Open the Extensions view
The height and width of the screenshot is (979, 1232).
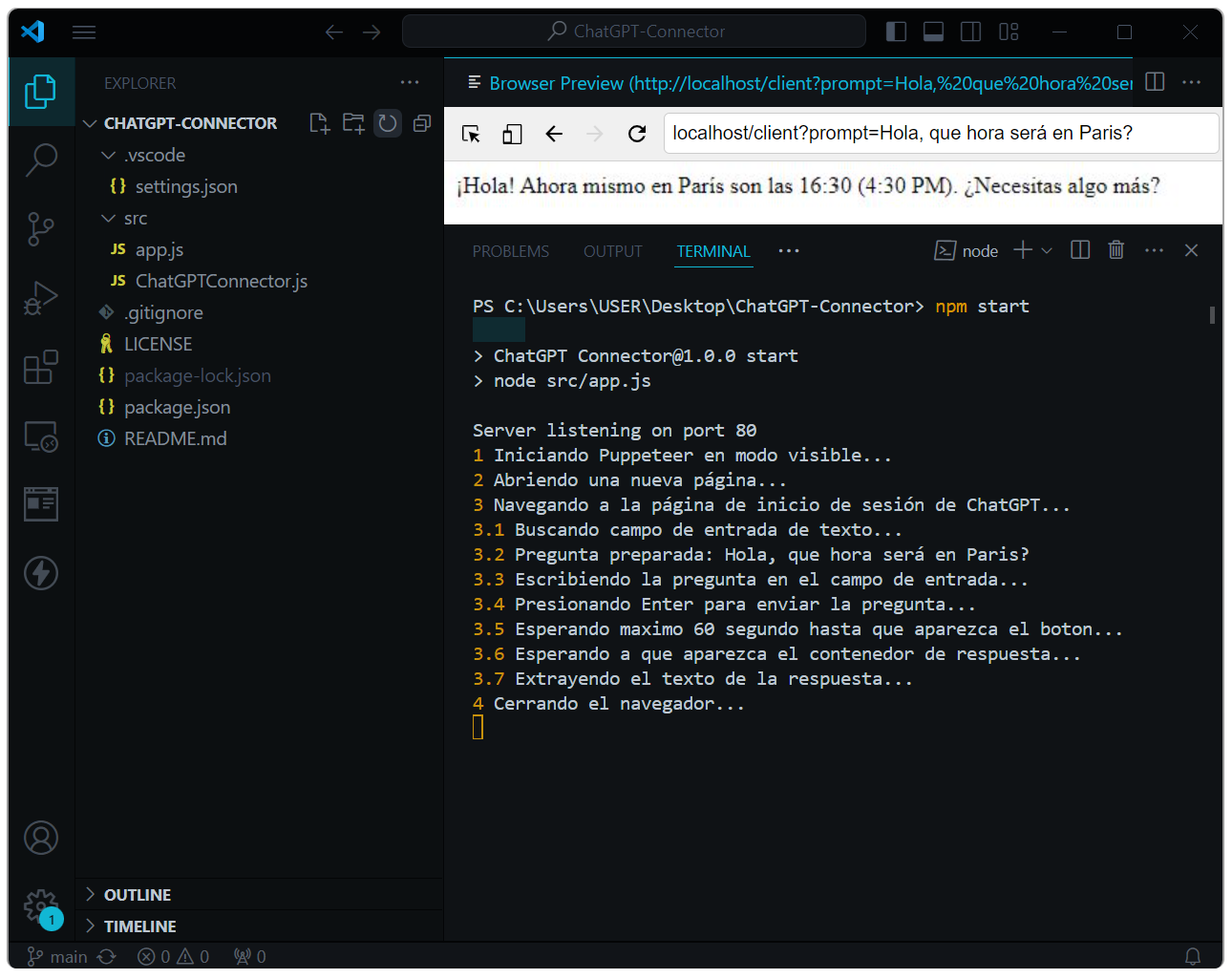point(41,367)
